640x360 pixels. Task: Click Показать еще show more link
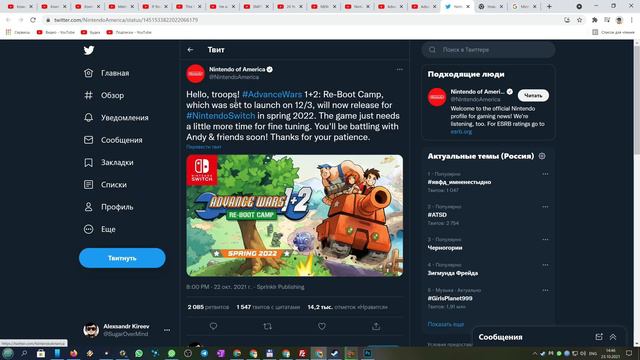pos(446,324)
